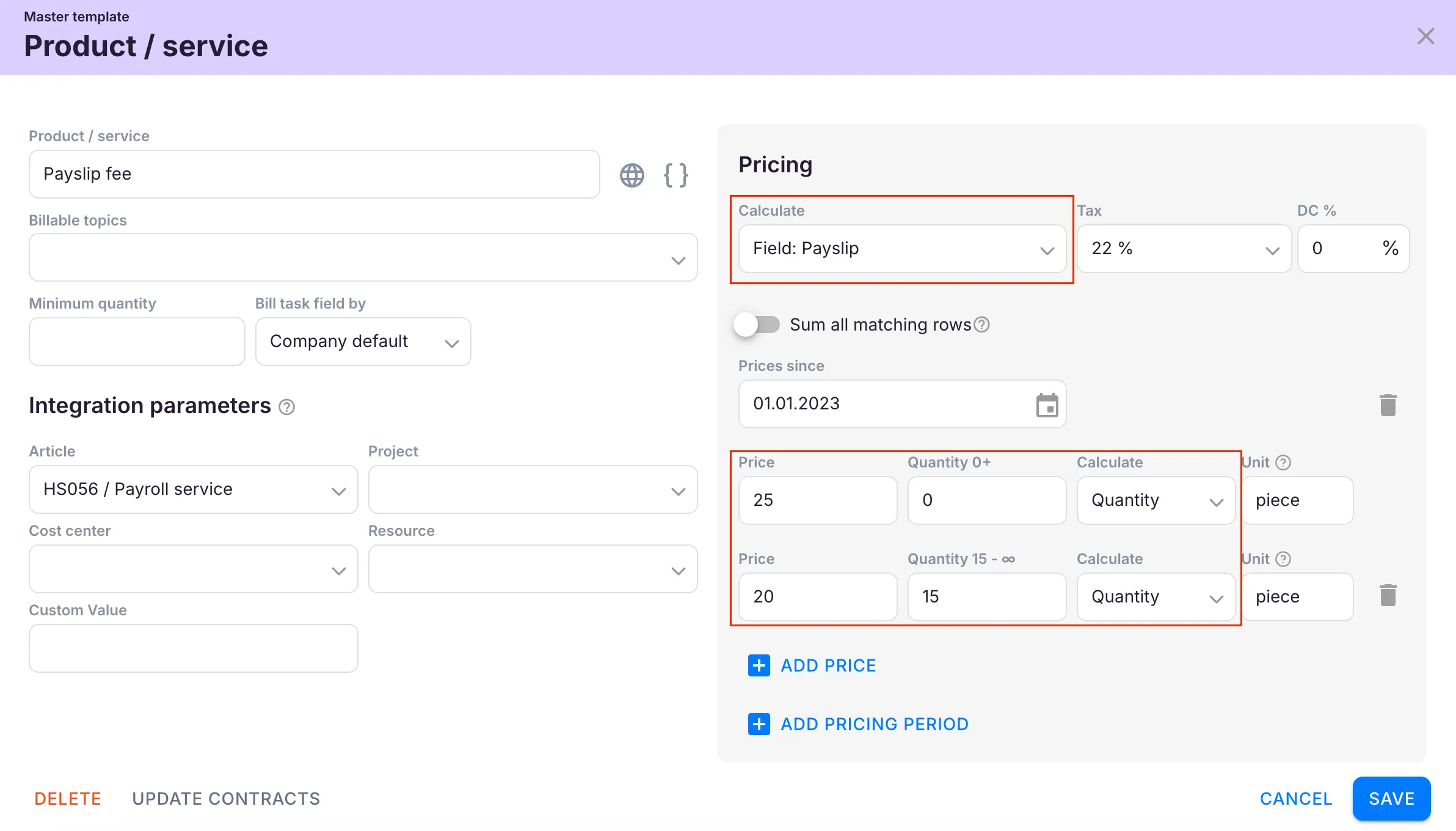The height and width of the screenshot is (831, 1456).
Task: Expand the Tax 22 % dropdown
Action: 1184,249
